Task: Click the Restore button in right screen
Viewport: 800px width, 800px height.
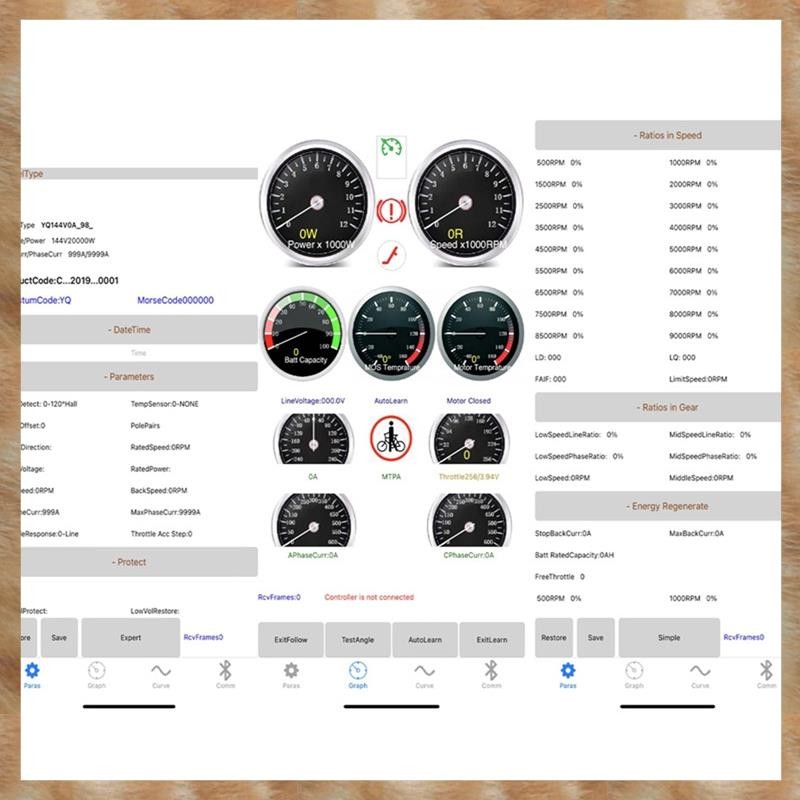Action: pyautogui.click(x=554, y=638)
